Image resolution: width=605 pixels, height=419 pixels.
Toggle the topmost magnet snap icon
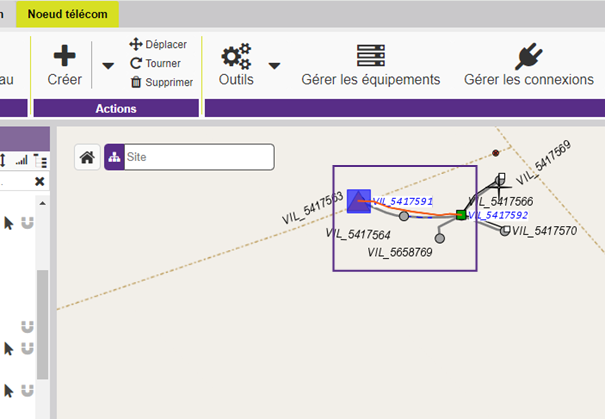point(27,223)
